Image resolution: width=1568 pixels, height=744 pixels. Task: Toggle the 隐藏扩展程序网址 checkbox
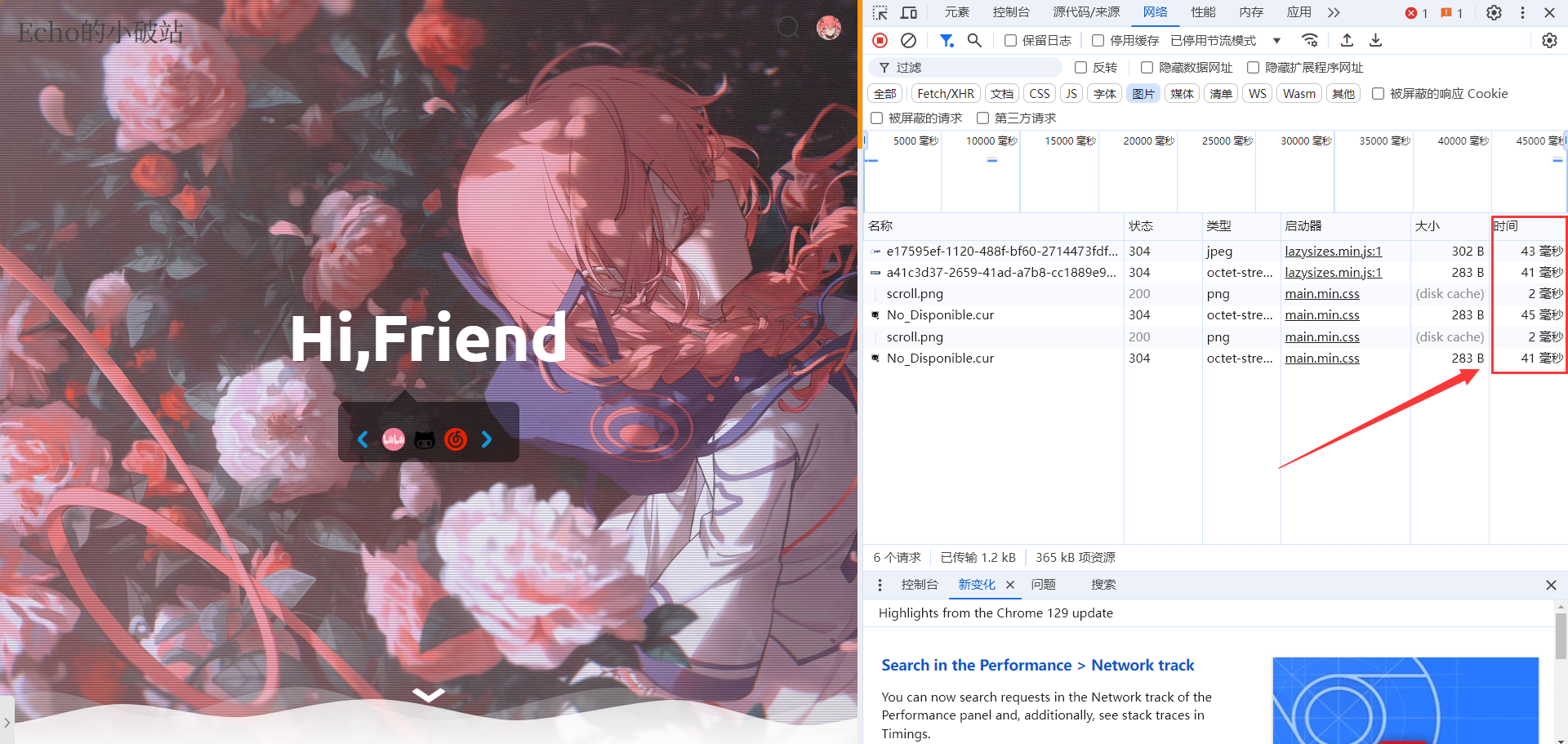tap(1253, 67)
